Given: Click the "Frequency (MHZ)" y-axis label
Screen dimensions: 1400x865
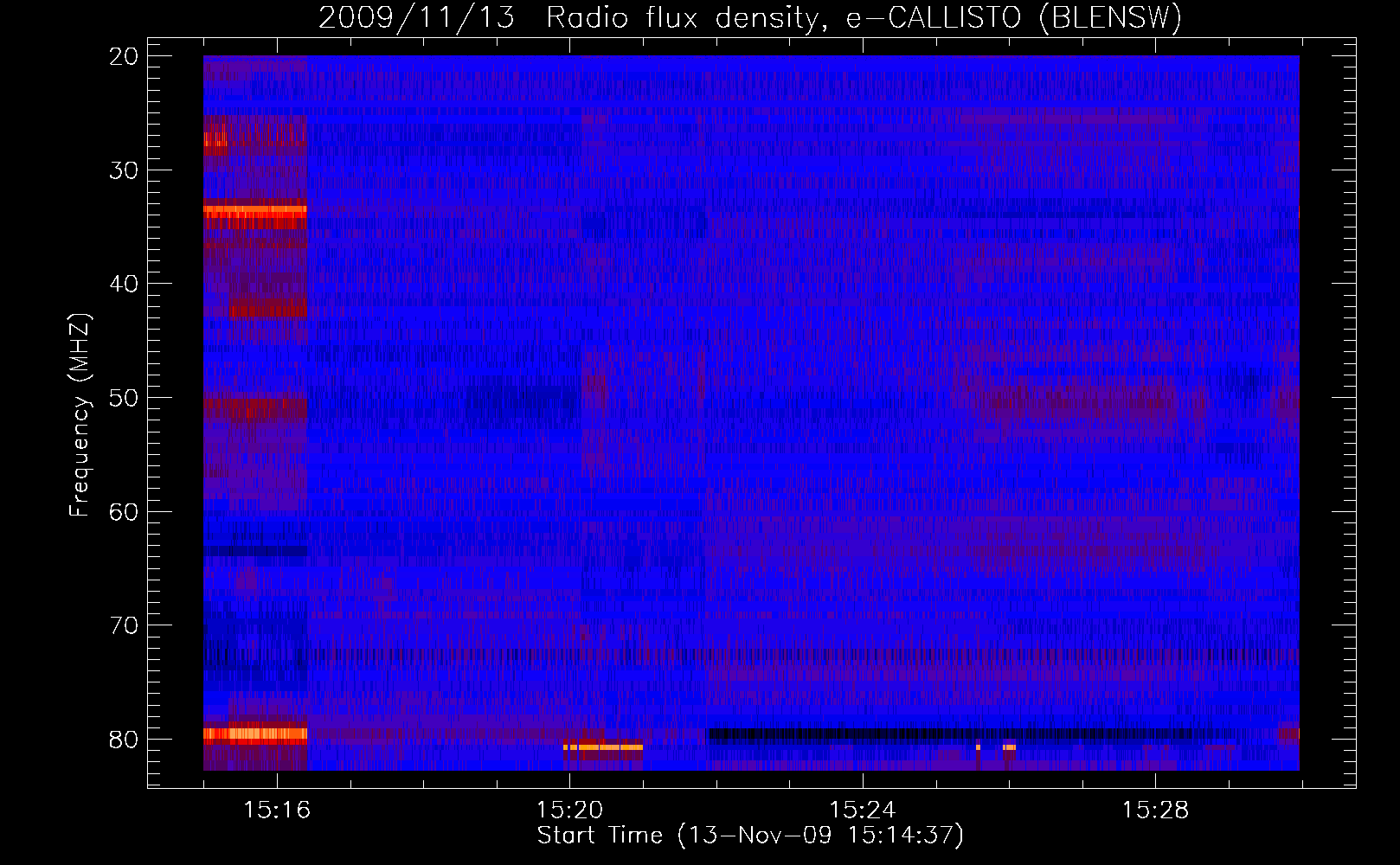Looking at the screenshot, I should click(80, 415).
